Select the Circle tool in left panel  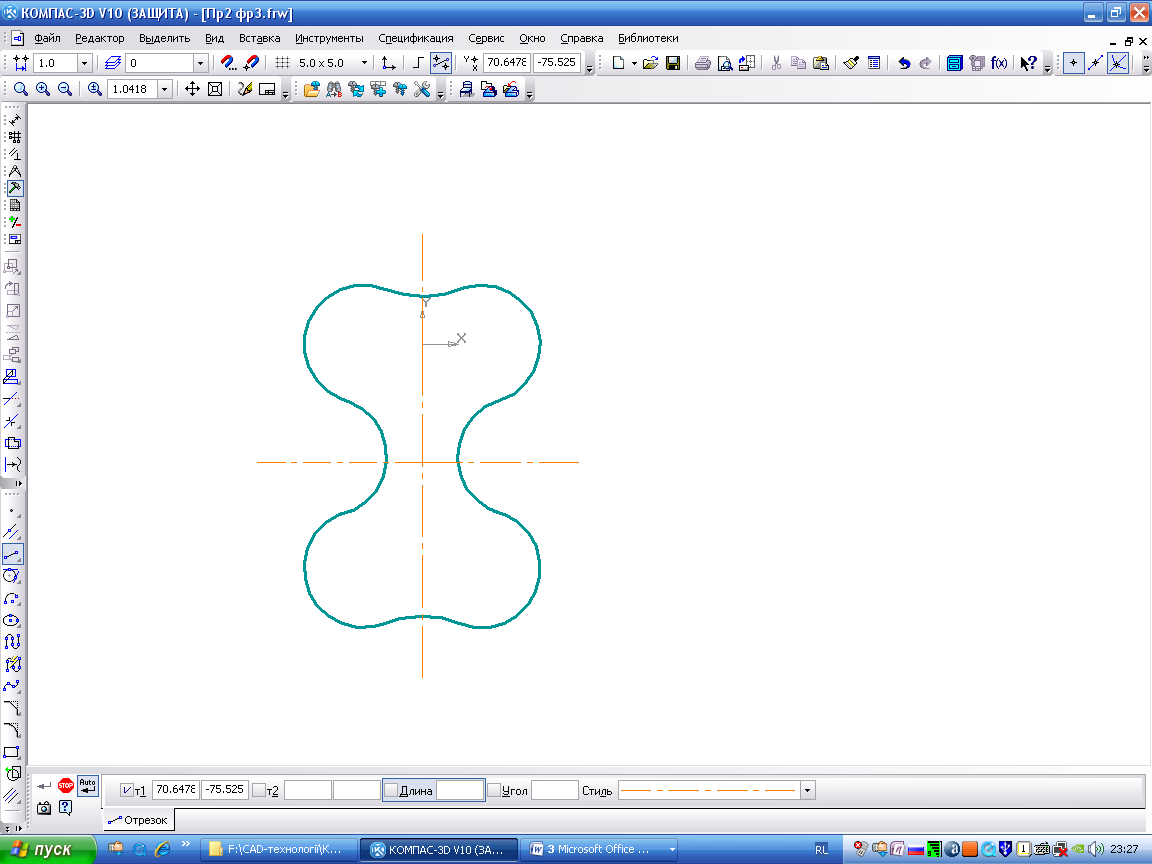click(12, 576)
